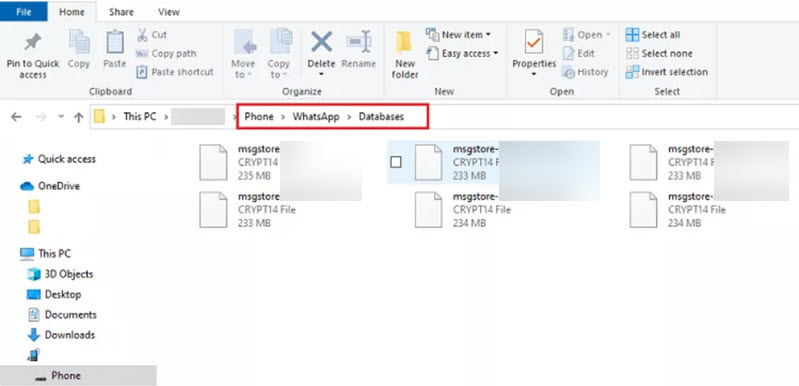The image size is (799, 386).
Task: Open the File menu tab
Action: (x=23, y=12)
